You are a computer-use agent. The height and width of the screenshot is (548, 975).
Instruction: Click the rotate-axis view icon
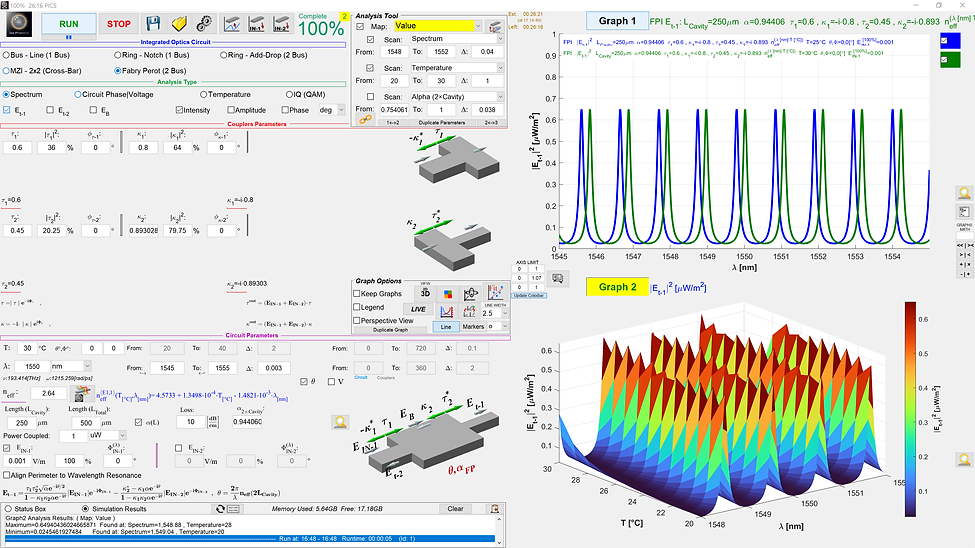(471, 293)
